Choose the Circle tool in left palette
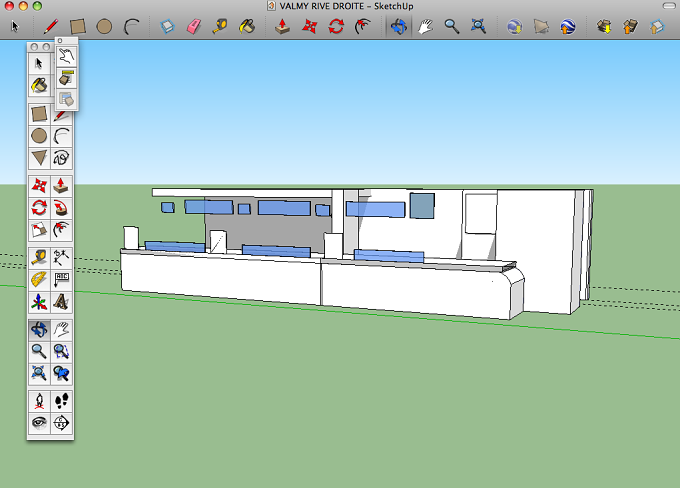680x488 pixels. (x=39, y=136)
